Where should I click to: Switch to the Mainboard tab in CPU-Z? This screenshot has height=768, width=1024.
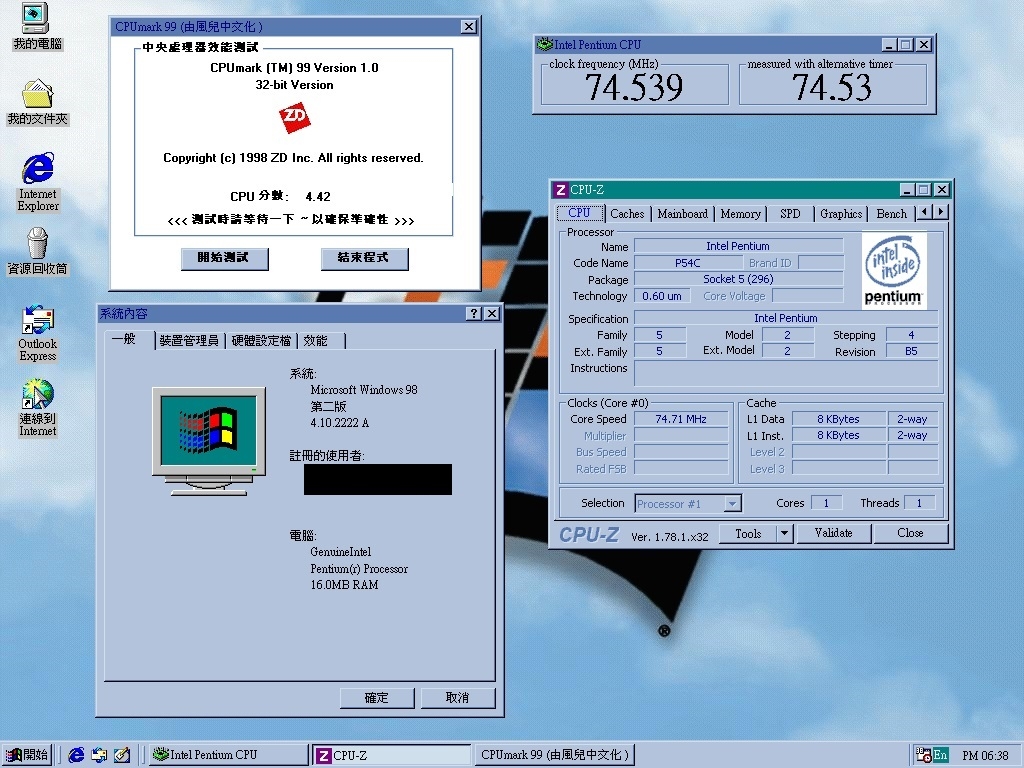[682, 214]
